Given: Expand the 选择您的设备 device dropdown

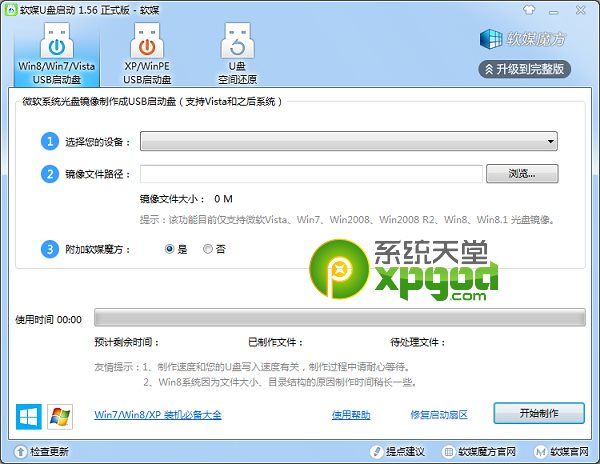Looking at the screenshot, I should [x=349, y=141].
